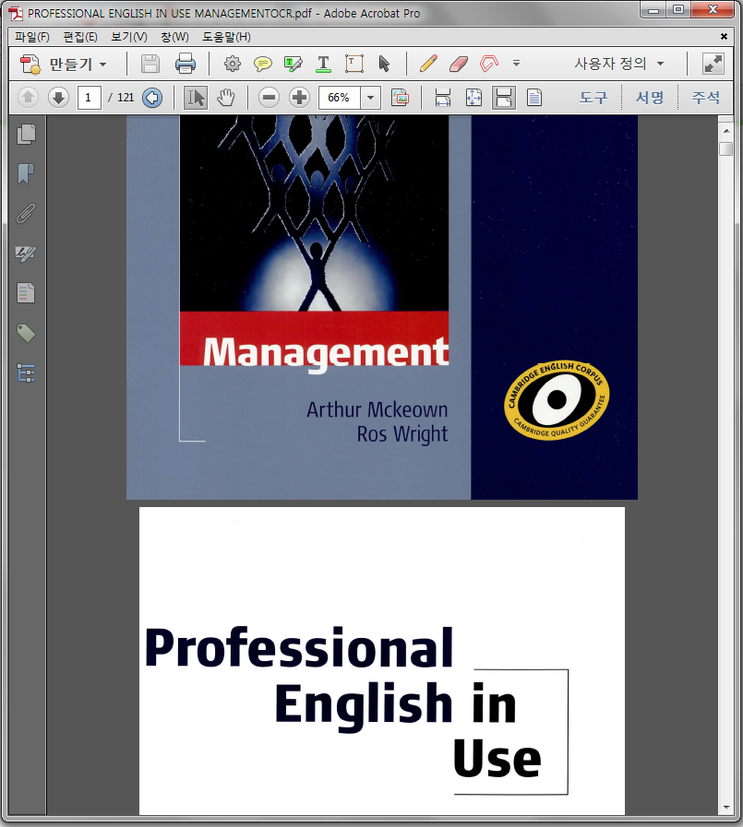Pick the pencil drawing tool
The height and width of the screenshot is (827, 743).
click(428, 64)
